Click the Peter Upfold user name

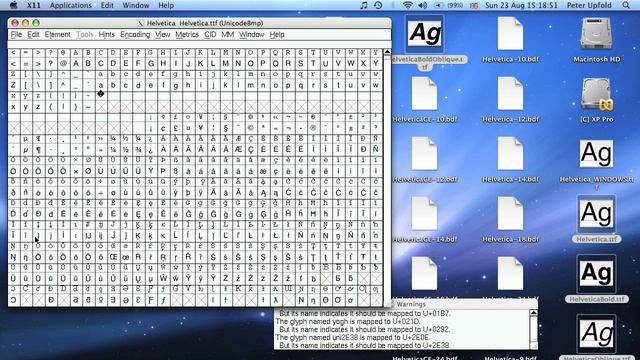589,5
